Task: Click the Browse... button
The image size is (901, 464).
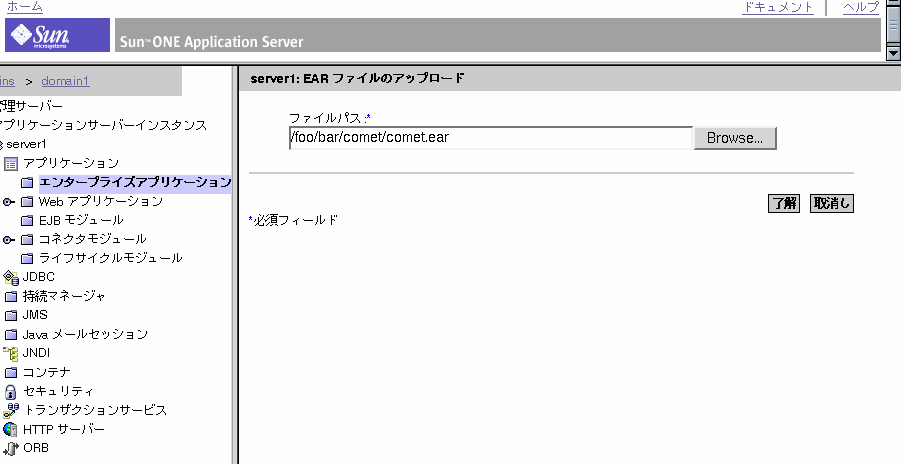Action: point(735,139)
